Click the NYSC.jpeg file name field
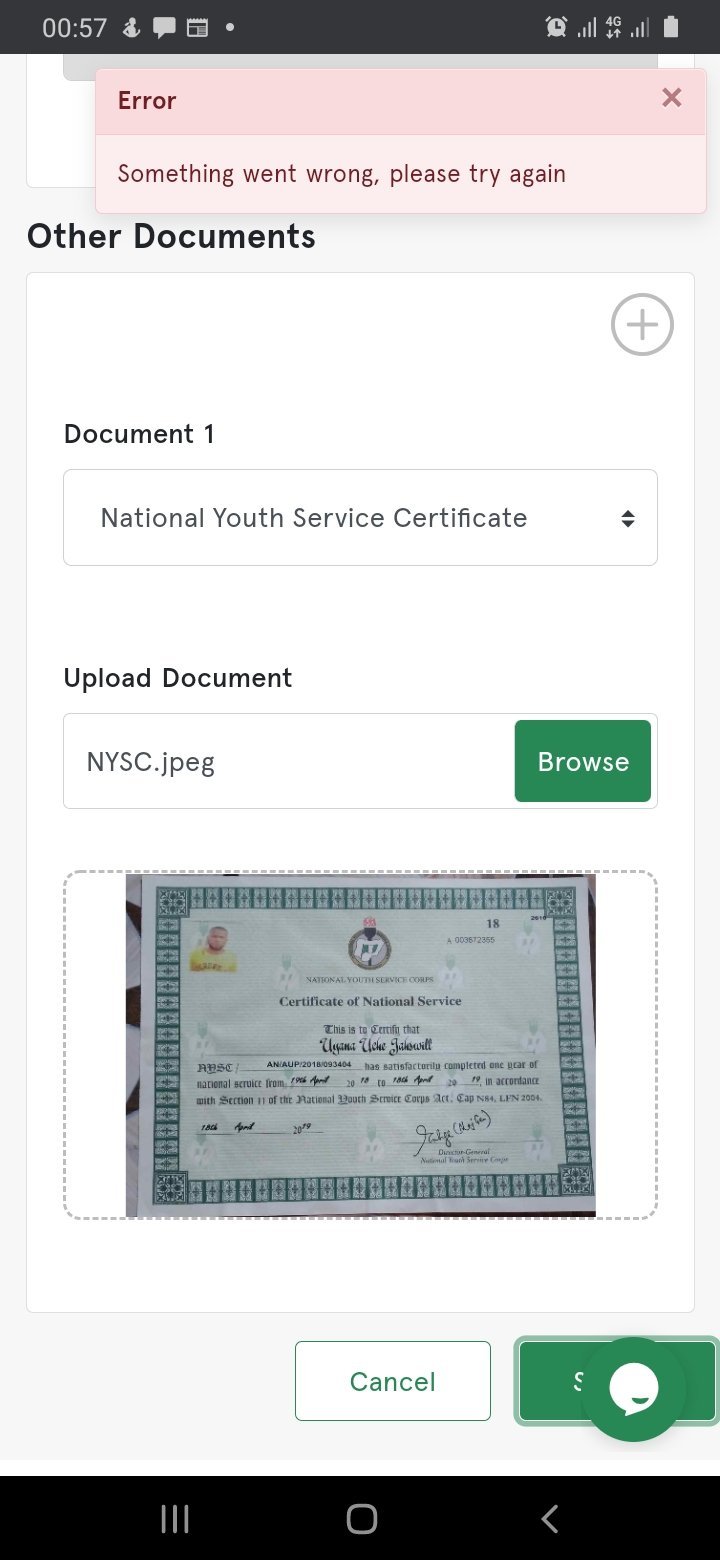This screenshot has height=1560, width=720. coord(289,761)
